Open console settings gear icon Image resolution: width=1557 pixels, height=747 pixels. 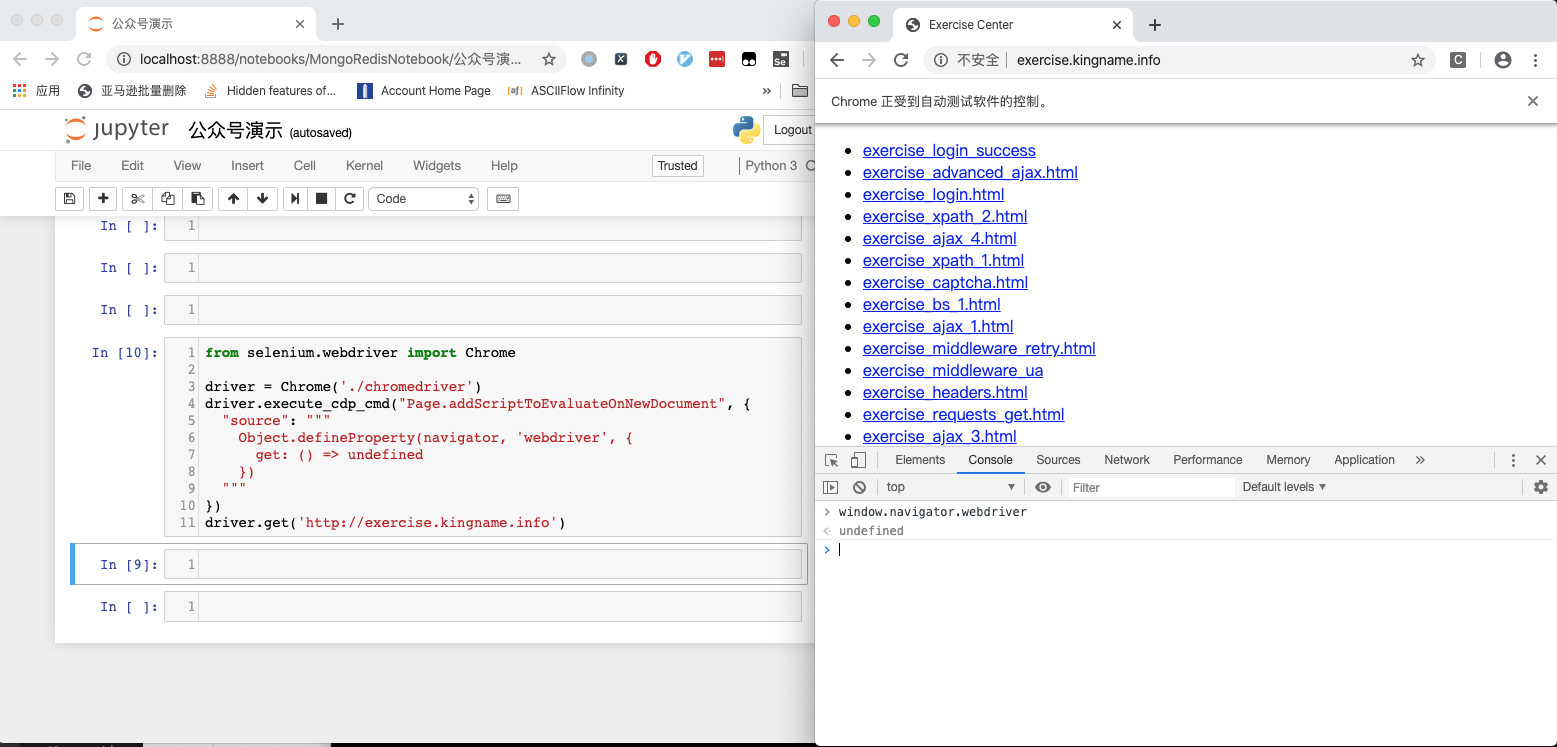pos(1541,487)
